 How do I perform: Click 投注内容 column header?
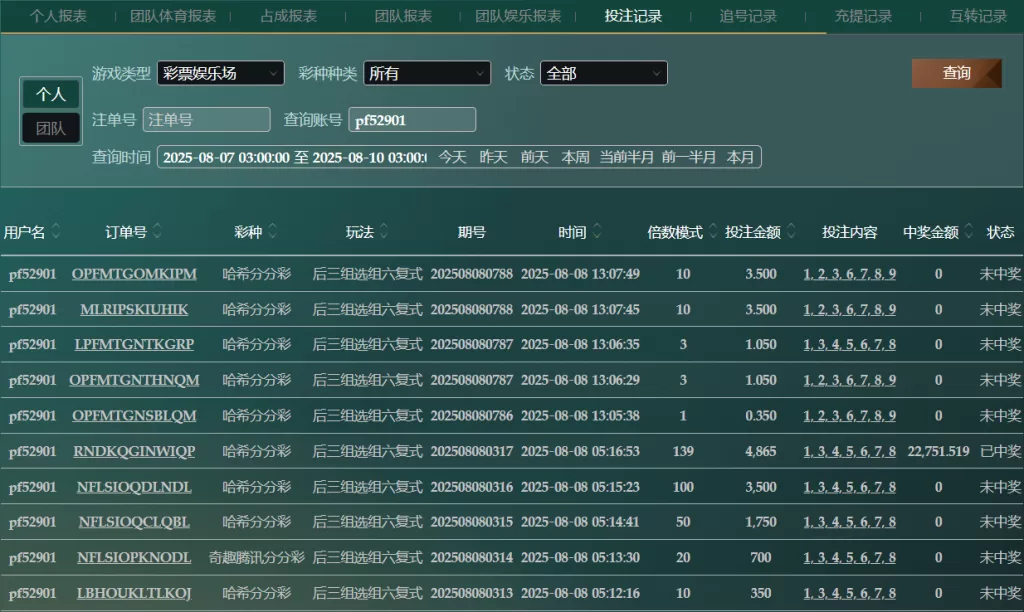[x=849, y=232]
